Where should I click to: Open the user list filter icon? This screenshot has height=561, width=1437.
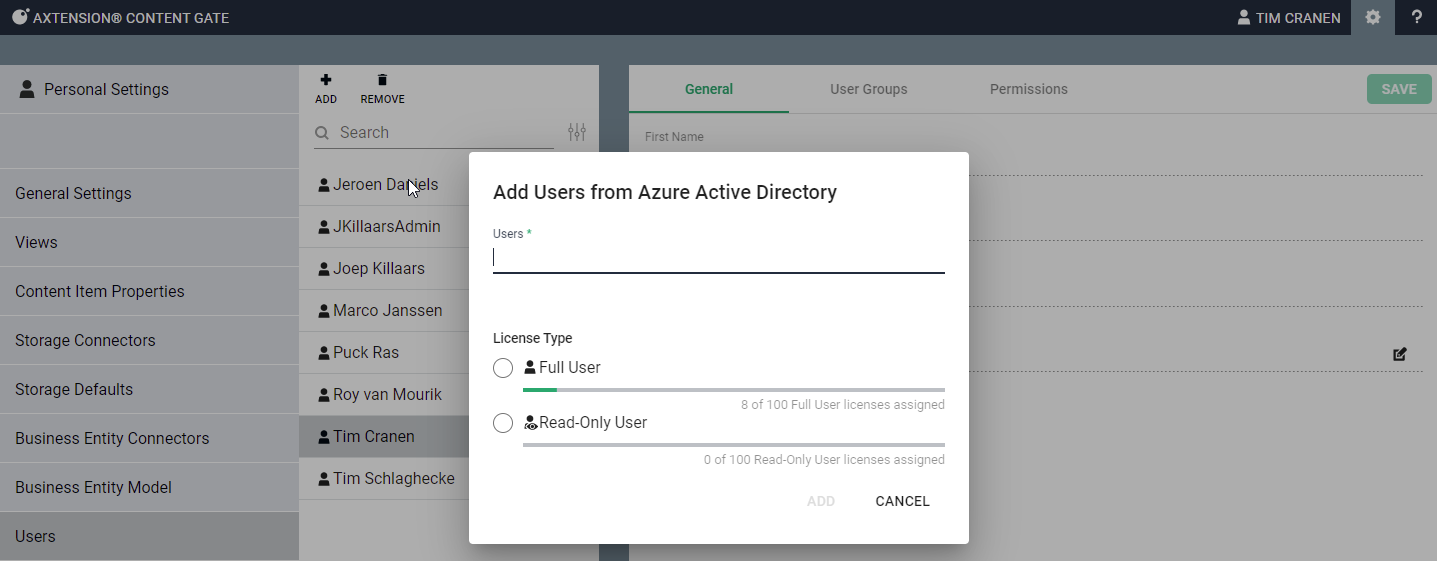click(577, 132)
